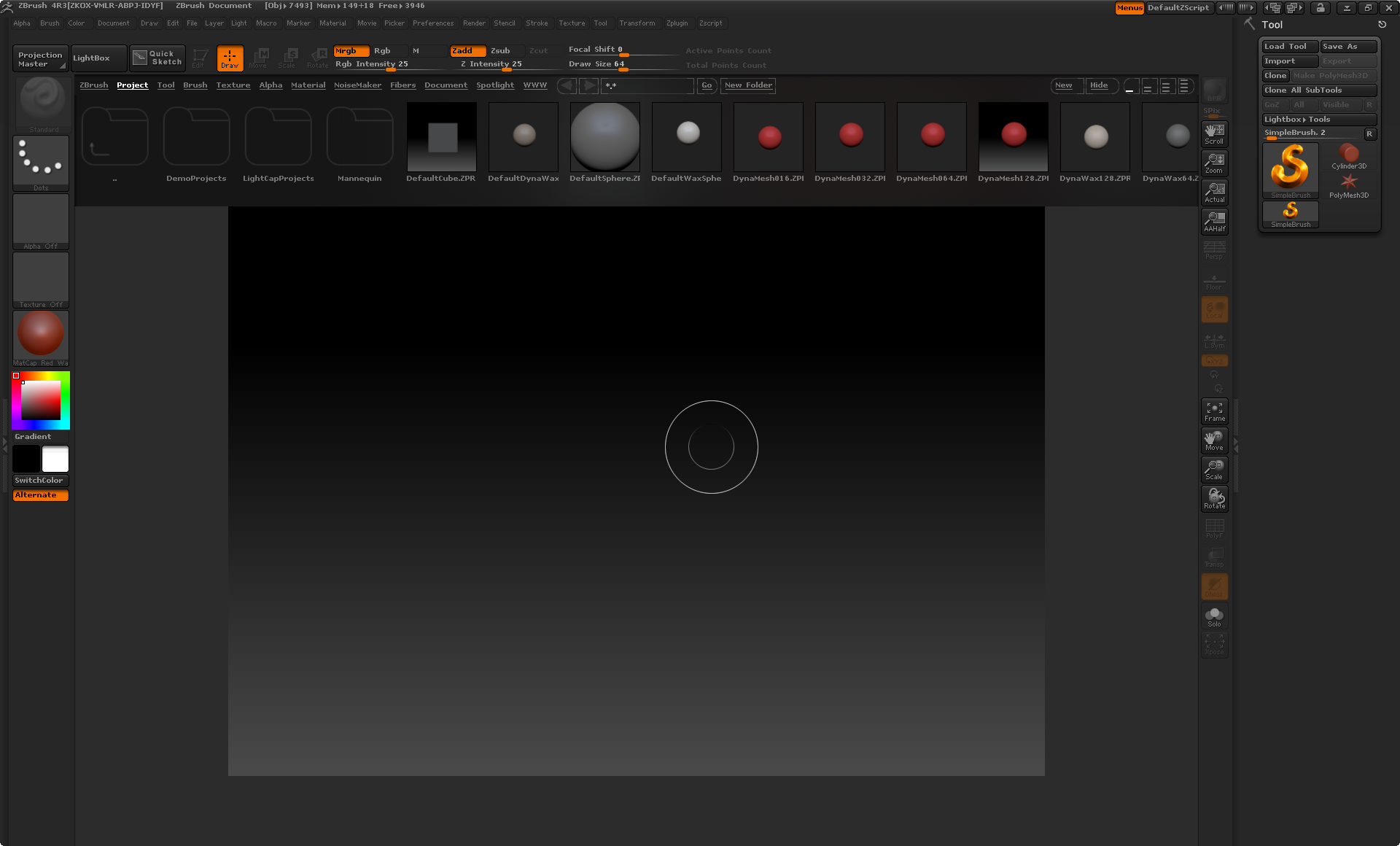
Task: Toggle the Mrgb mode button
Action: click(x=351, y=51)
